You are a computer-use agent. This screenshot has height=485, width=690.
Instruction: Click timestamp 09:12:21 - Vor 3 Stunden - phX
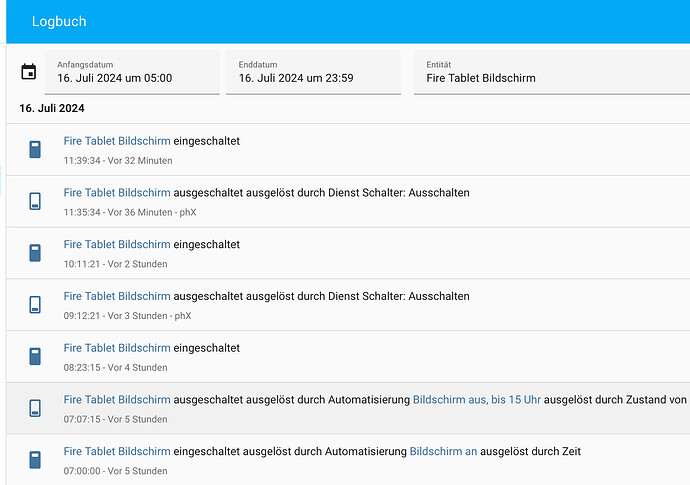[127, 316]
